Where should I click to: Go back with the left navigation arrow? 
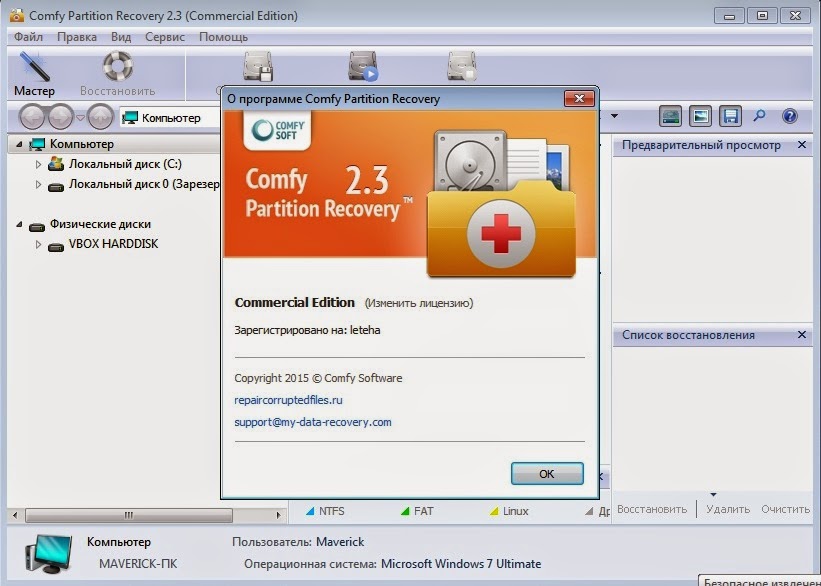click(x=32, y=117)
